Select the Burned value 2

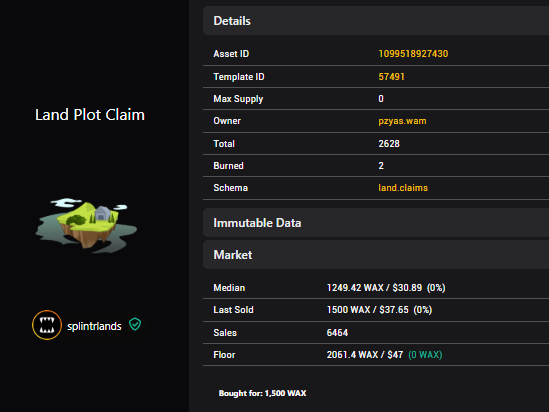click(381, 166)
